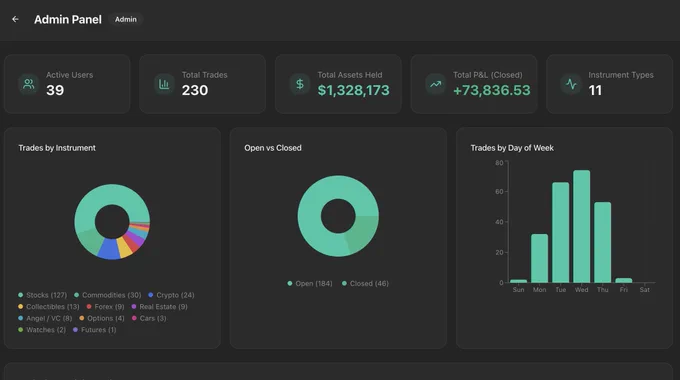Click the Angel / VC (8) legend entry
Image resolution: width=680 pixels, height=380 pixels.
tap(45, 318)
